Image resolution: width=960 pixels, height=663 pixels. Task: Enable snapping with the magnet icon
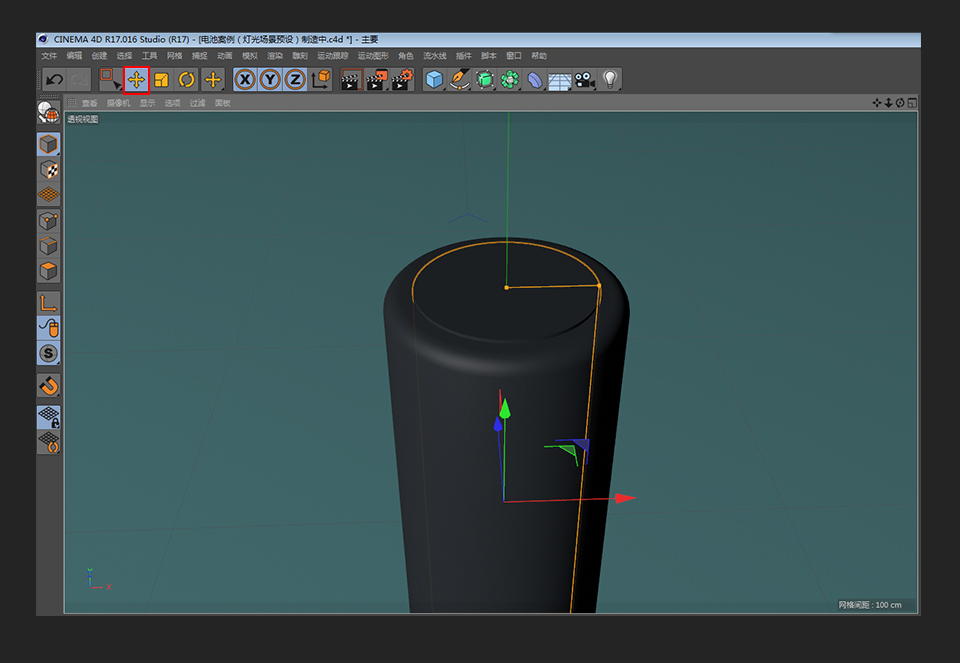(x=48, y=385)
